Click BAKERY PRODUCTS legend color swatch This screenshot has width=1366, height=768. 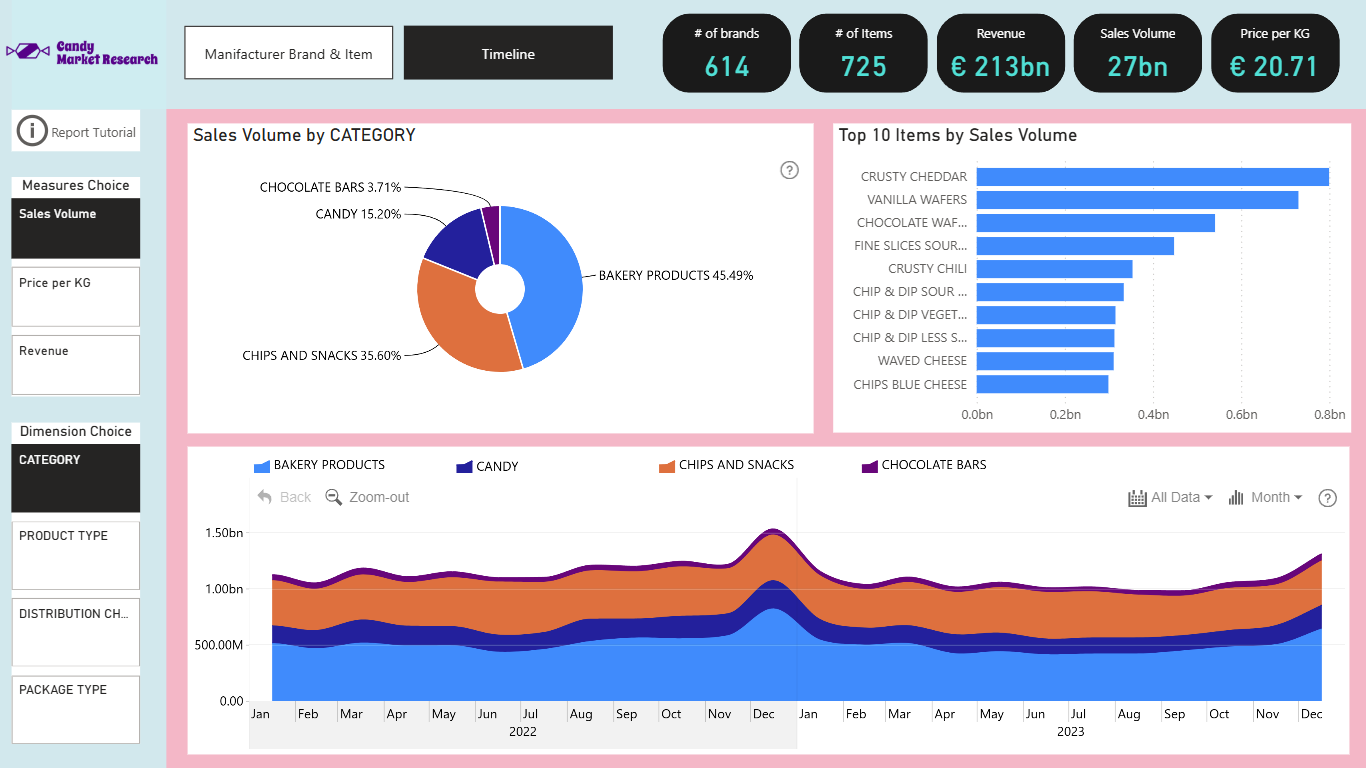coord(262,466)
